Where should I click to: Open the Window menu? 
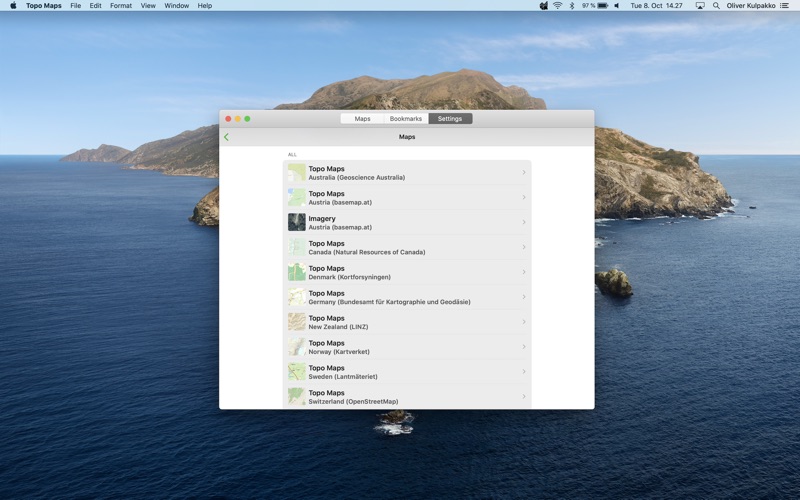[177, 6]
